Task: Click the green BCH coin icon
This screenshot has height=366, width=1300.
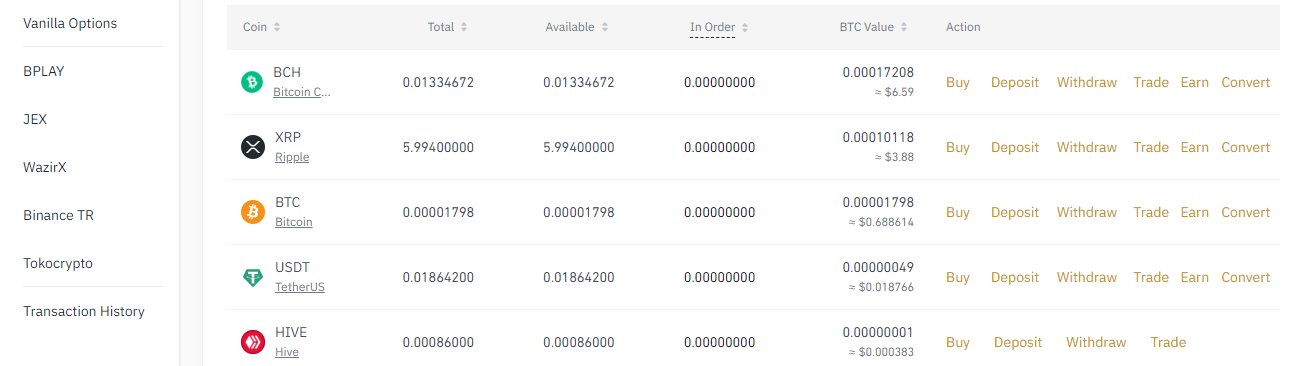Action: tap(252, 82)
